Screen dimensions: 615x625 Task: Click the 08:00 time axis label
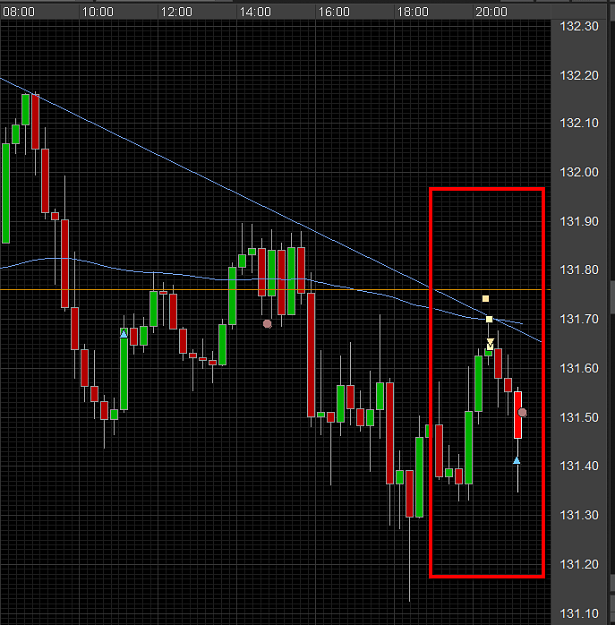(19, 12)
